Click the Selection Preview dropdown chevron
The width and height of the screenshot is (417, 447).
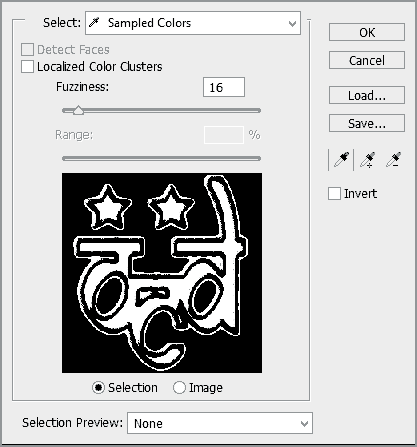304,424
